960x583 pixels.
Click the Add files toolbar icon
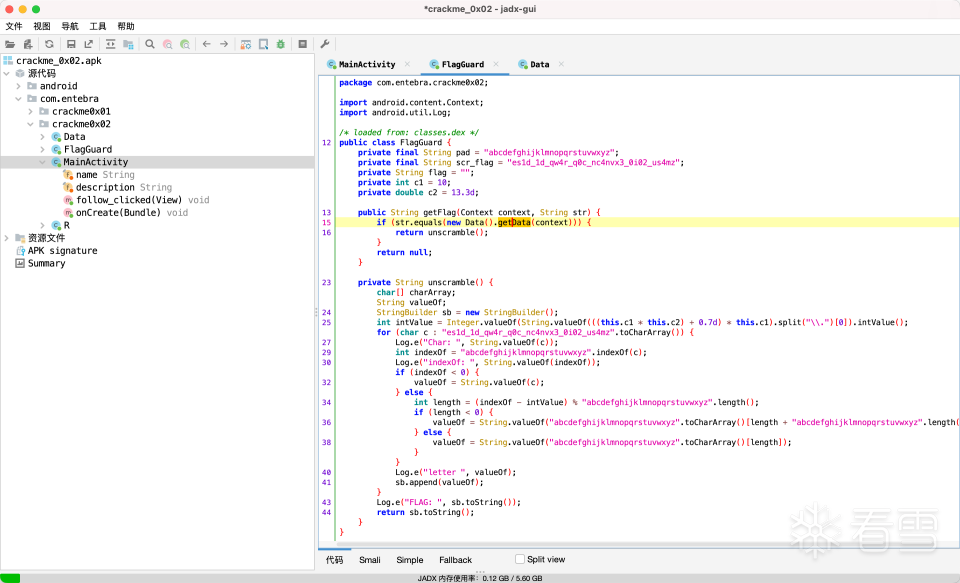point(28,44)
